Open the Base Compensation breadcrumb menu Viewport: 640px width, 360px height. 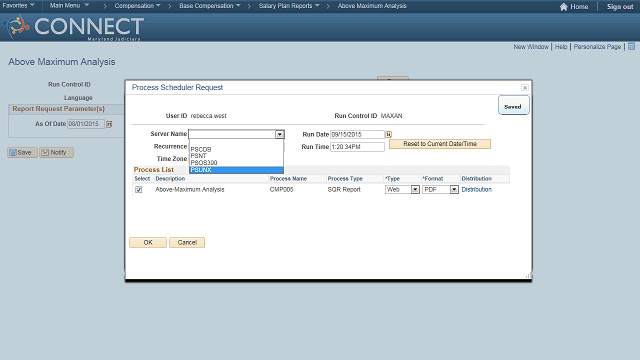coord(210,6)
